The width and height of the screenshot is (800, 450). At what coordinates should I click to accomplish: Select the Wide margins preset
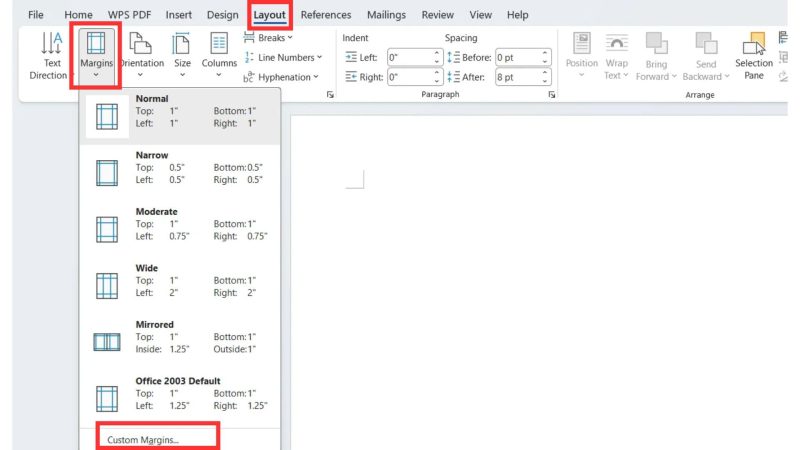tap(180, 286)
